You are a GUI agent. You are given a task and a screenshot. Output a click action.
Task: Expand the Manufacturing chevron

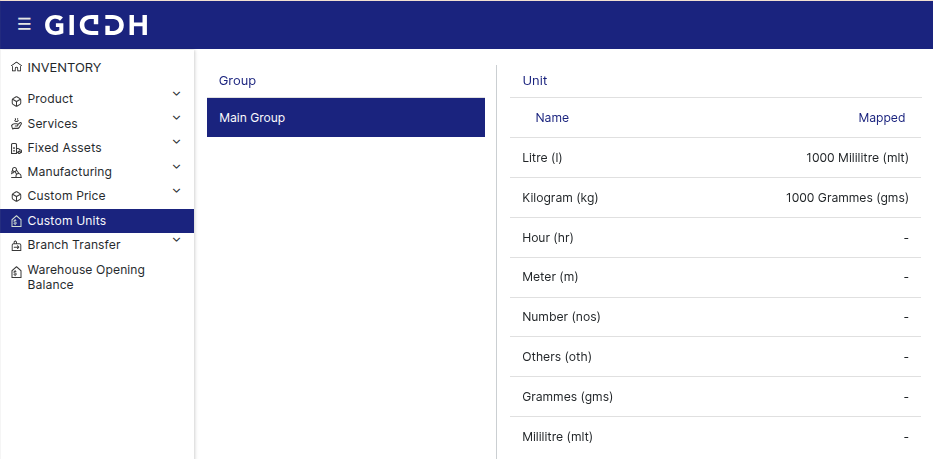coord(176,167)
